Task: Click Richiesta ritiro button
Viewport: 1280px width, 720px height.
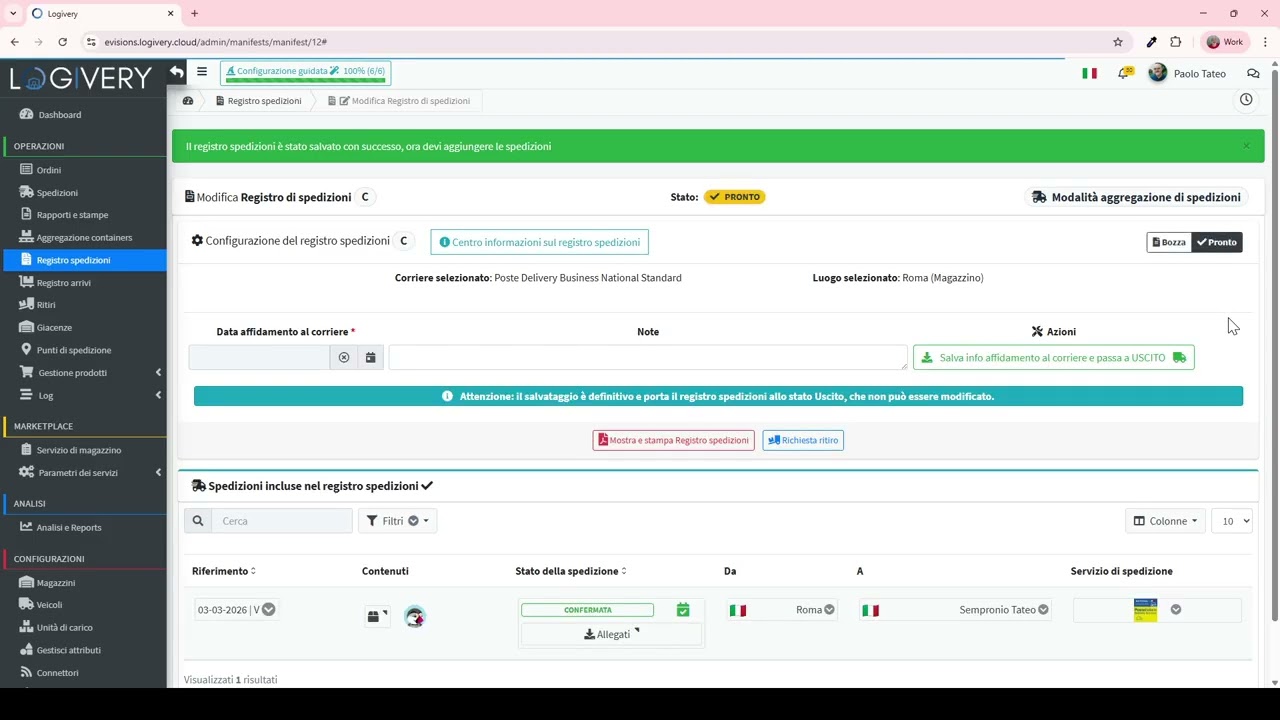Action: [803, 440]
